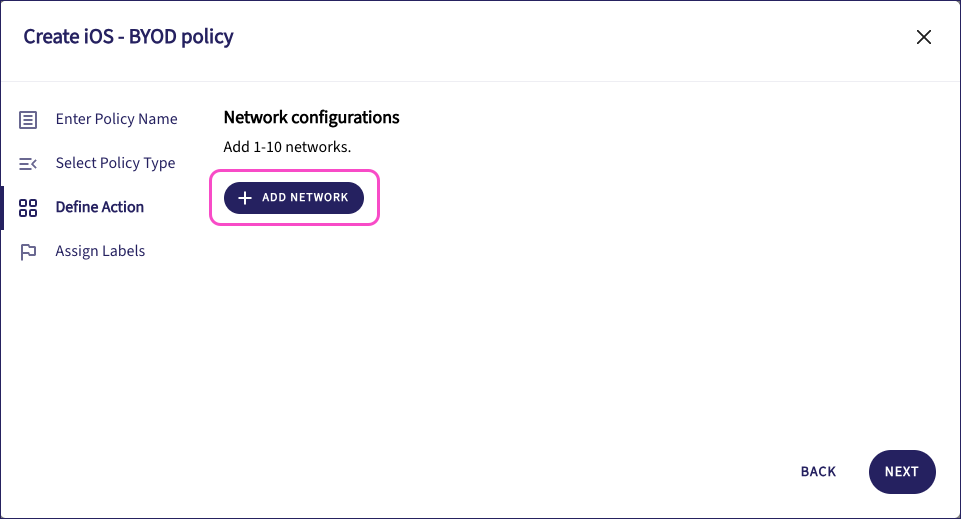Click the Assign Labels flag icon

pos(28,252)
